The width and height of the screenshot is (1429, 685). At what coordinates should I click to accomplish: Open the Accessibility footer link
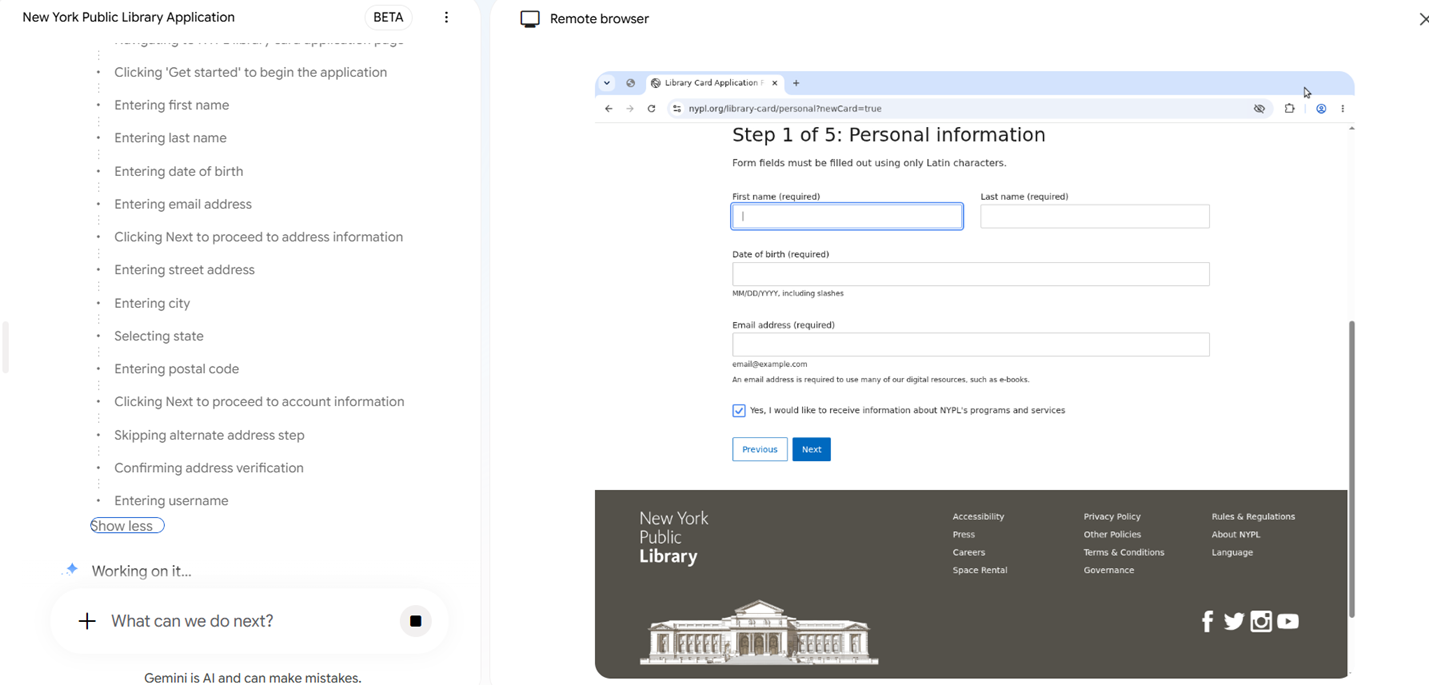point(978,517)
